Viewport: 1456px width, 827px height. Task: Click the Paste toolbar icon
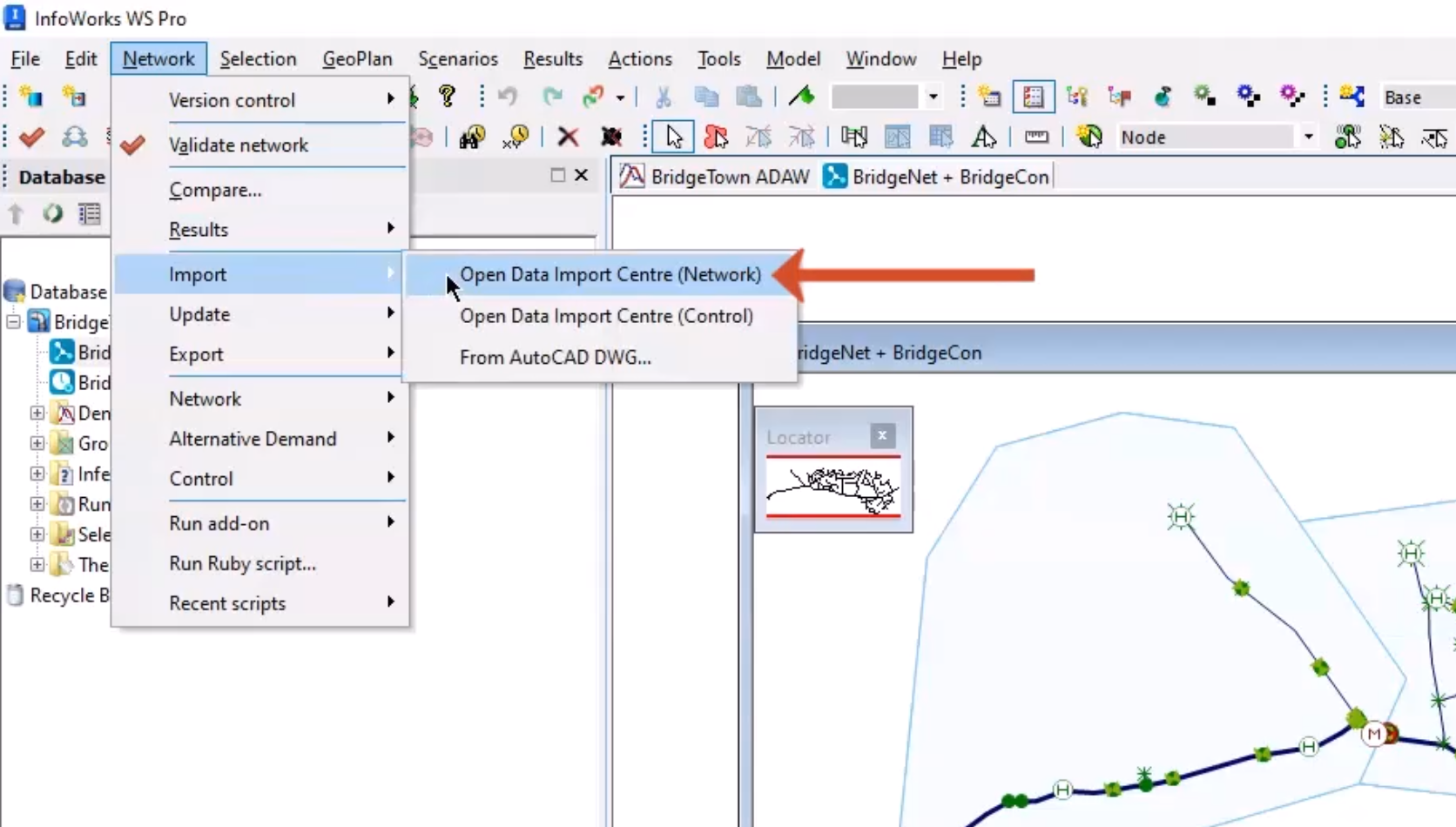(749, 96)
